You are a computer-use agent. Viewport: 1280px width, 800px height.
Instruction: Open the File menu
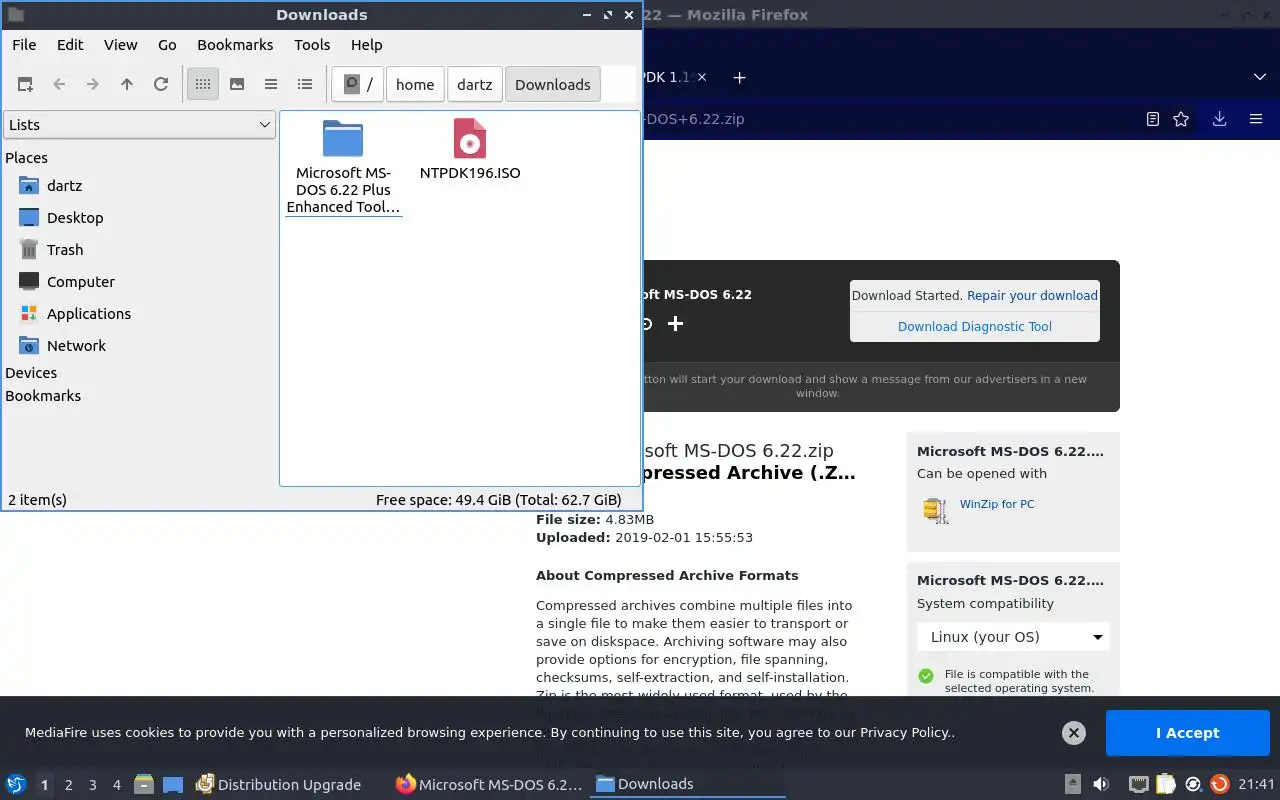[24, 45]
